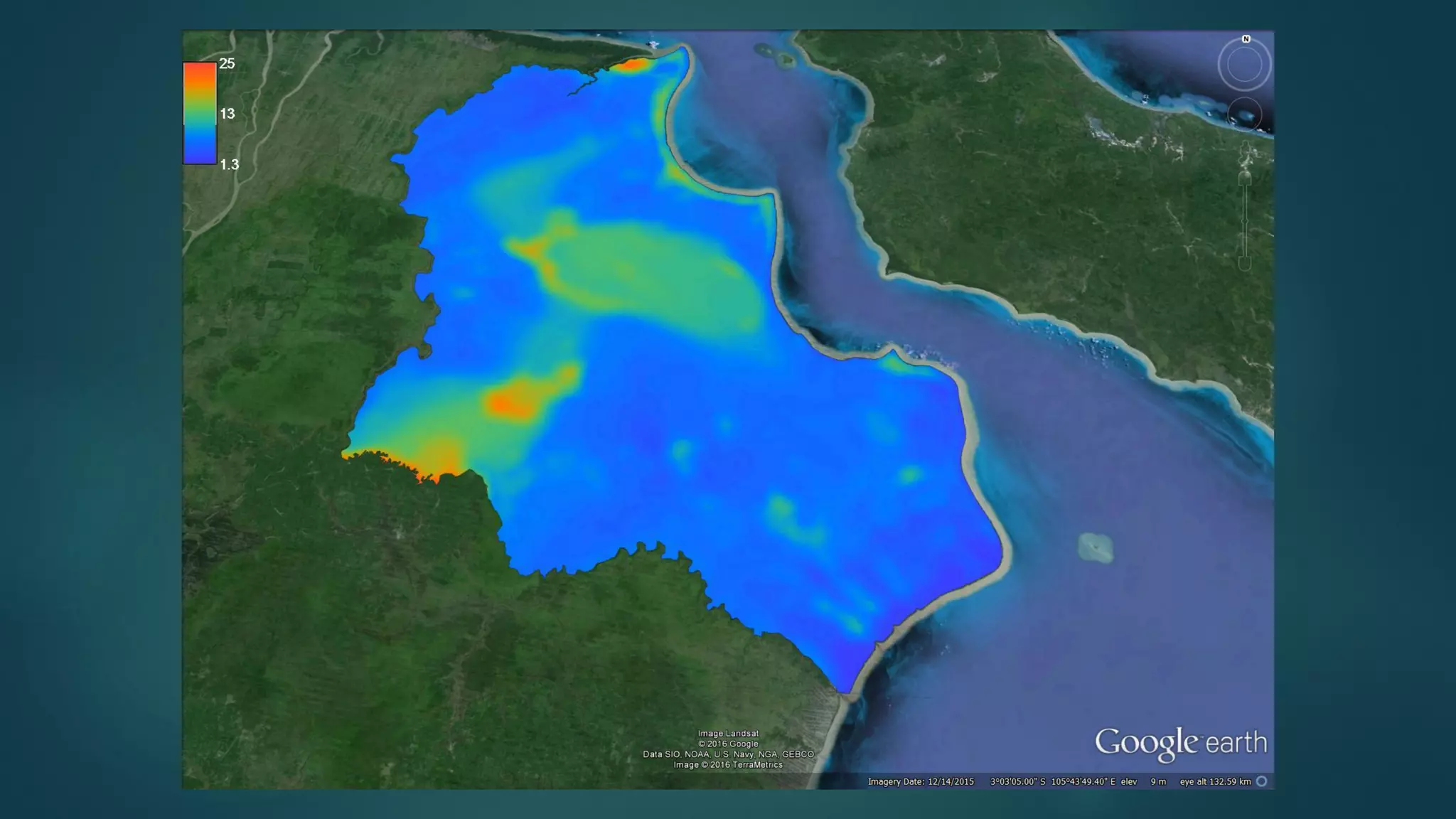Select the Street View pegman icon
This screenshot has width=1456, height=819.
point(1245,151)
